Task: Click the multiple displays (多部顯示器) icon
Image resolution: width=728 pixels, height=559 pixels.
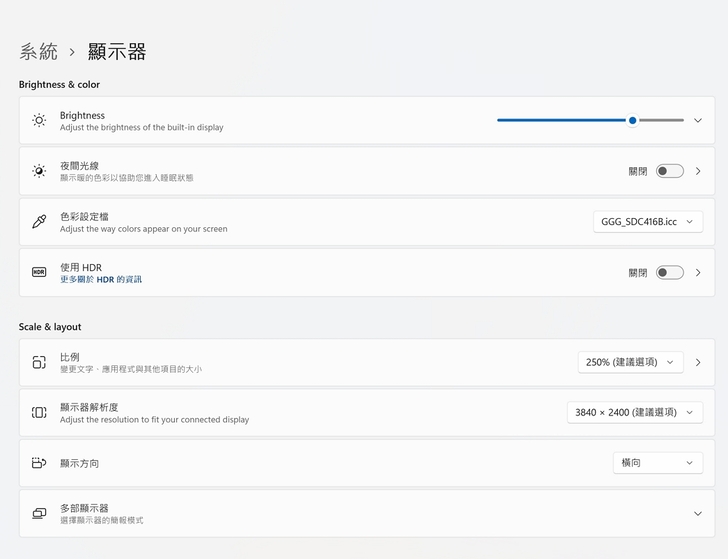Action: (39, 513)
